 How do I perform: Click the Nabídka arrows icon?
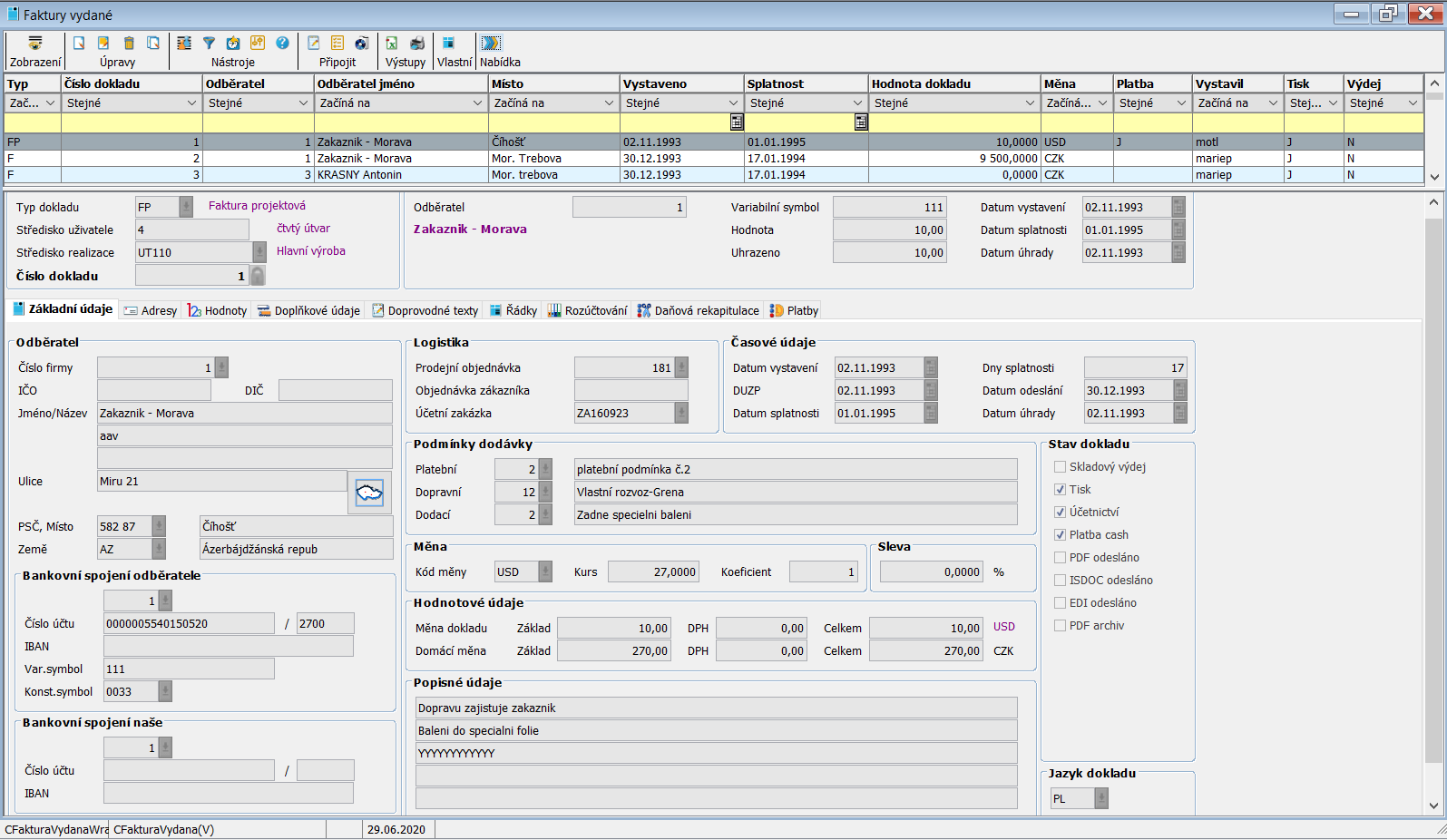491,44
